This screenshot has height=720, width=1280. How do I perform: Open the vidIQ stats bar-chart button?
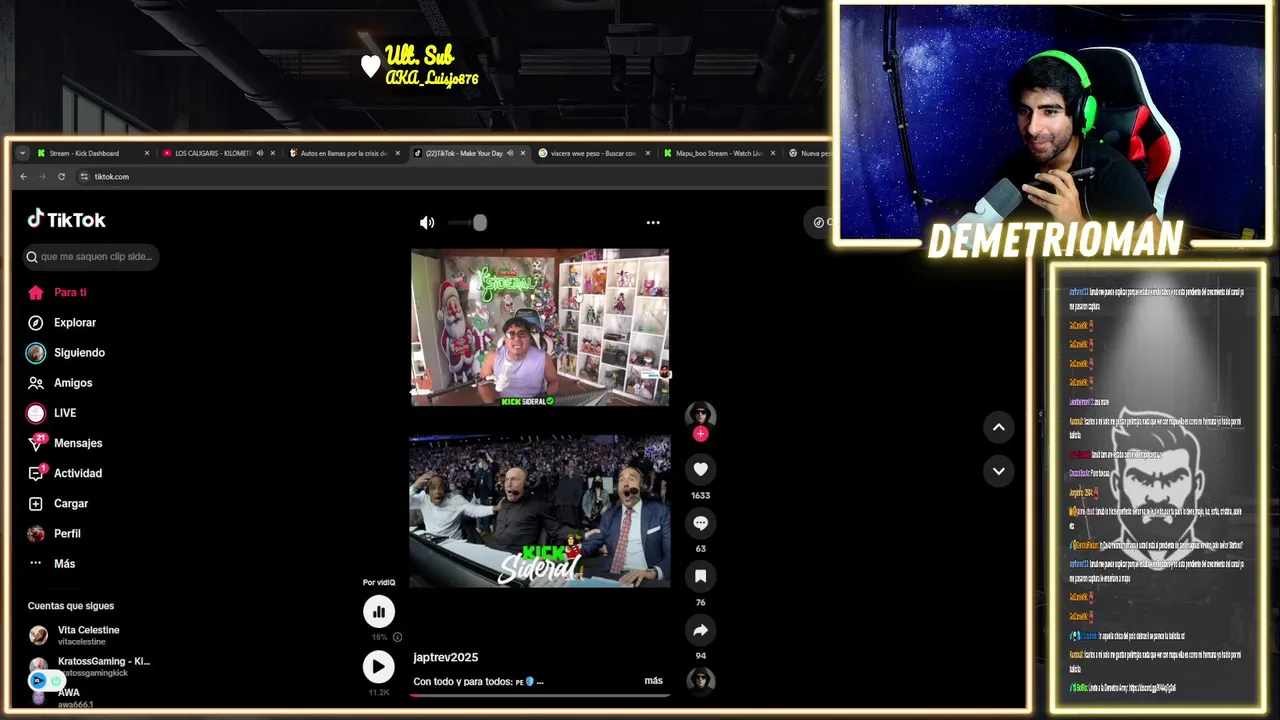coord(379,611)
